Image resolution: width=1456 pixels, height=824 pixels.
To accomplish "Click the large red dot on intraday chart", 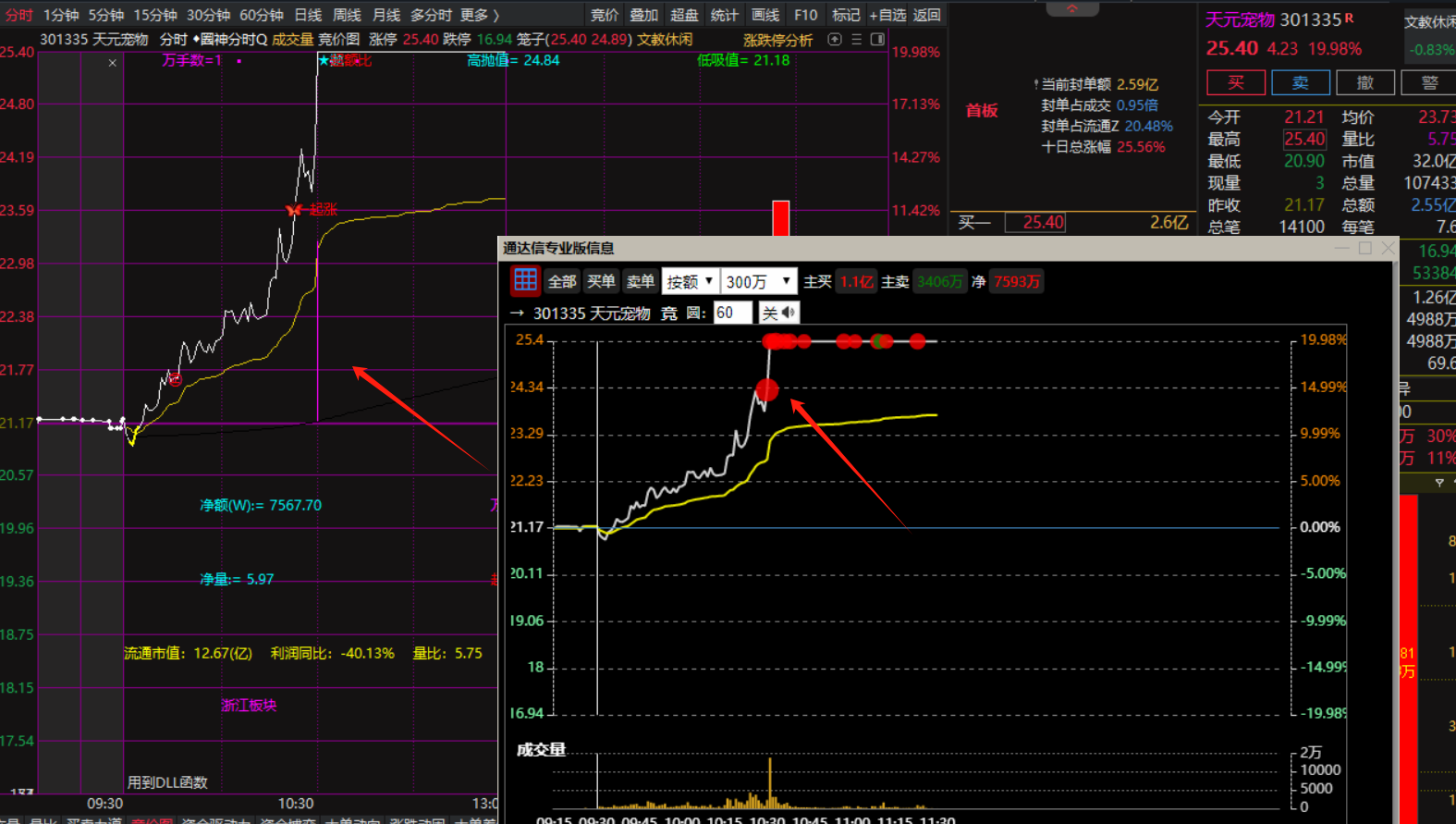I will coord(766,389).
